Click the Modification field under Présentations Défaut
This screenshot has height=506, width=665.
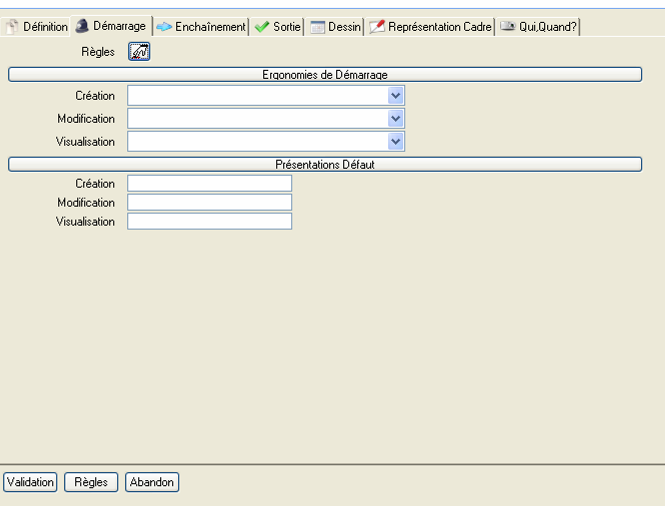210,202
